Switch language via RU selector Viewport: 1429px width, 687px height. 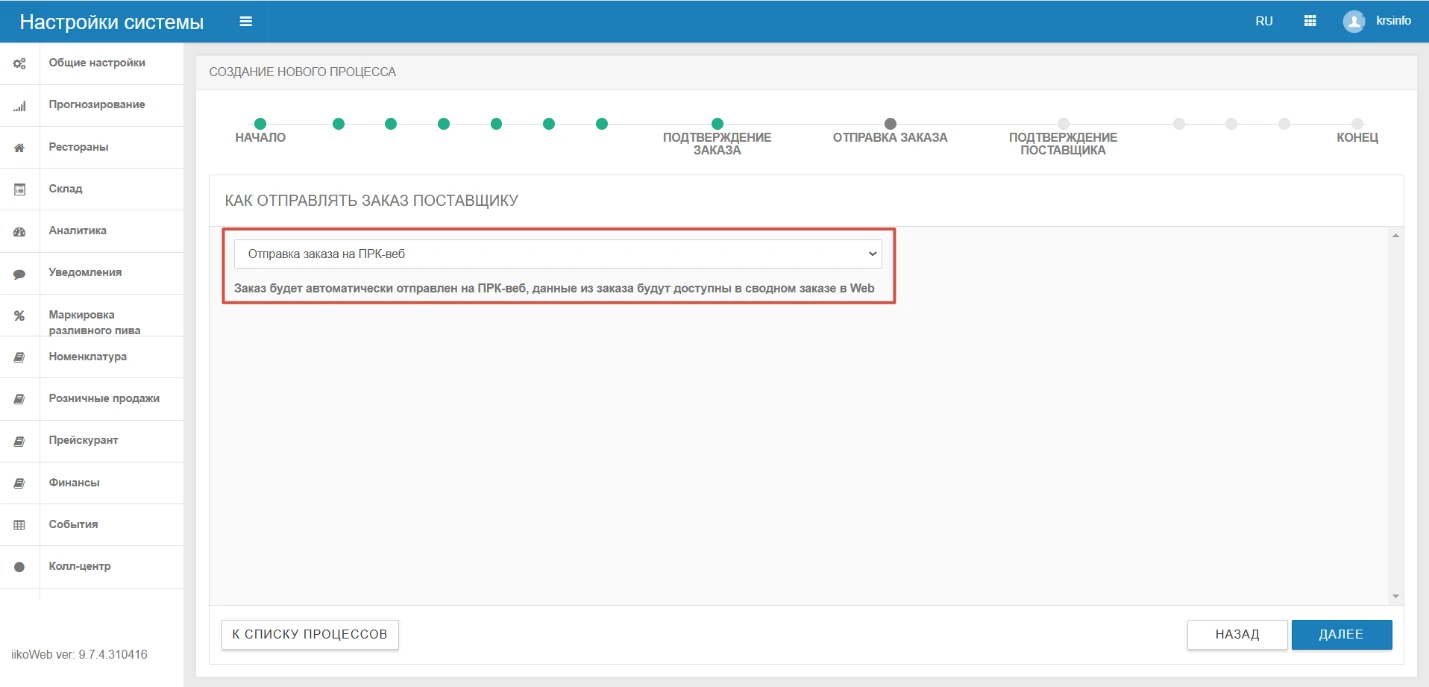point(1264,21)
